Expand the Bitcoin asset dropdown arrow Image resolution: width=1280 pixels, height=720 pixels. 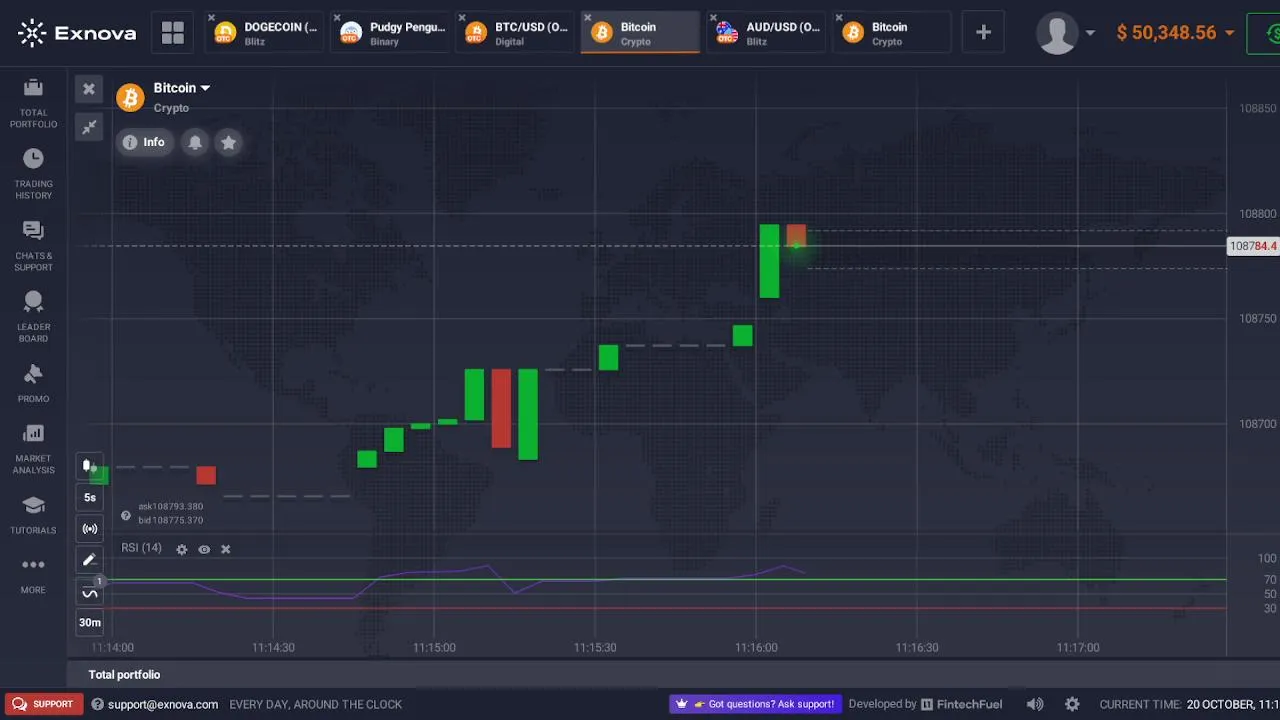tap(205, 88)
